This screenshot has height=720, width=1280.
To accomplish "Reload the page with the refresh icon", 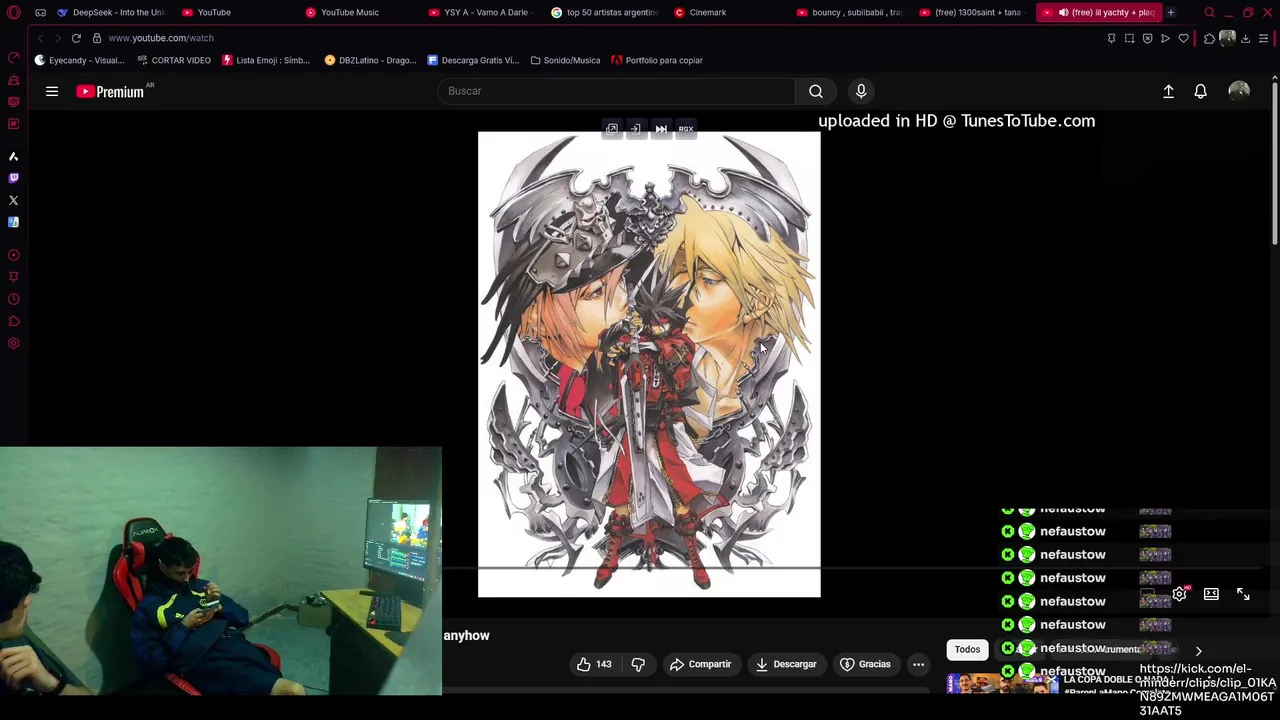I will point(76,38).
